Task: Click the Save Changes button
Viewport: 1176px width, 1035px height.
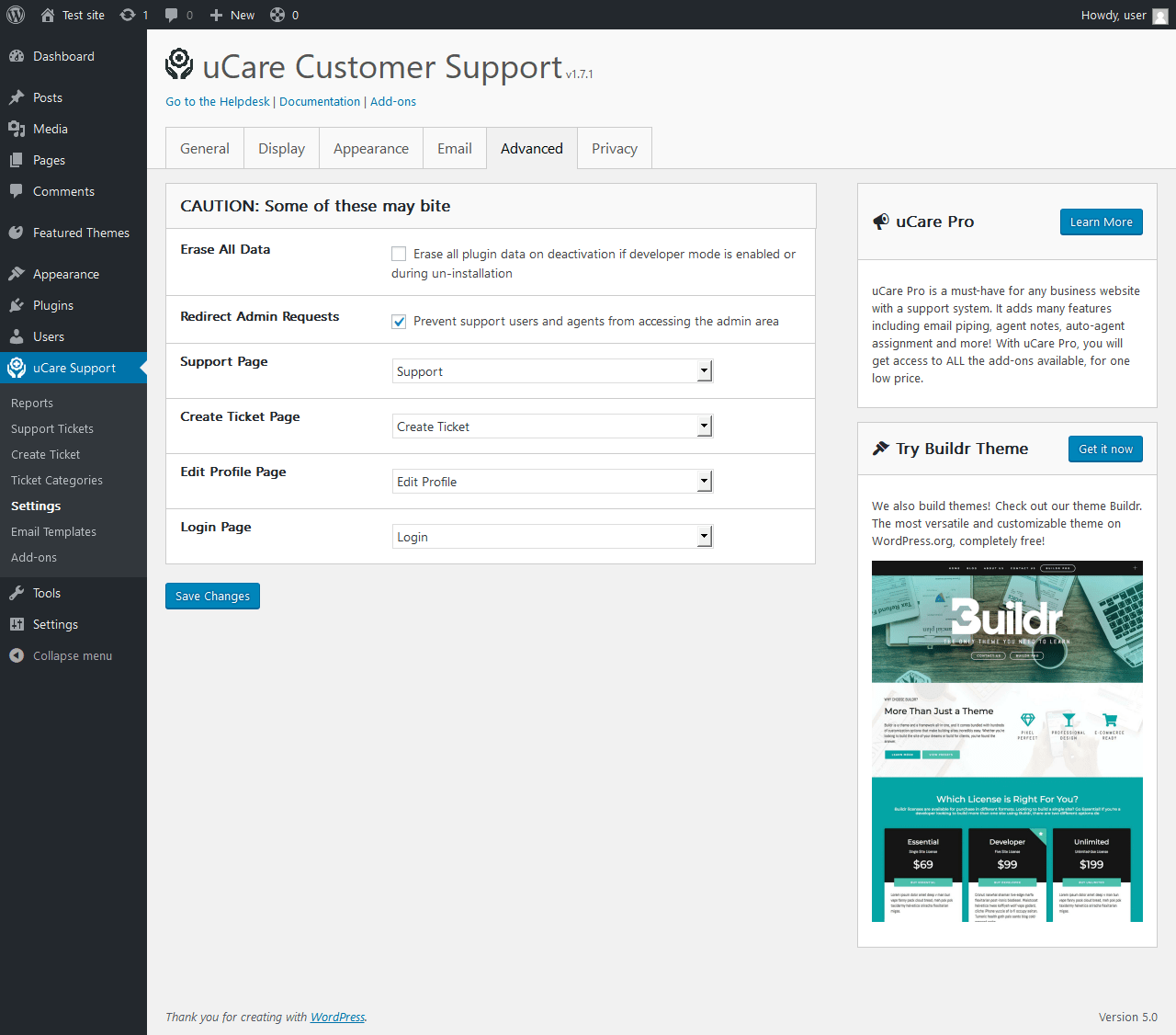Action: (212, 596)
